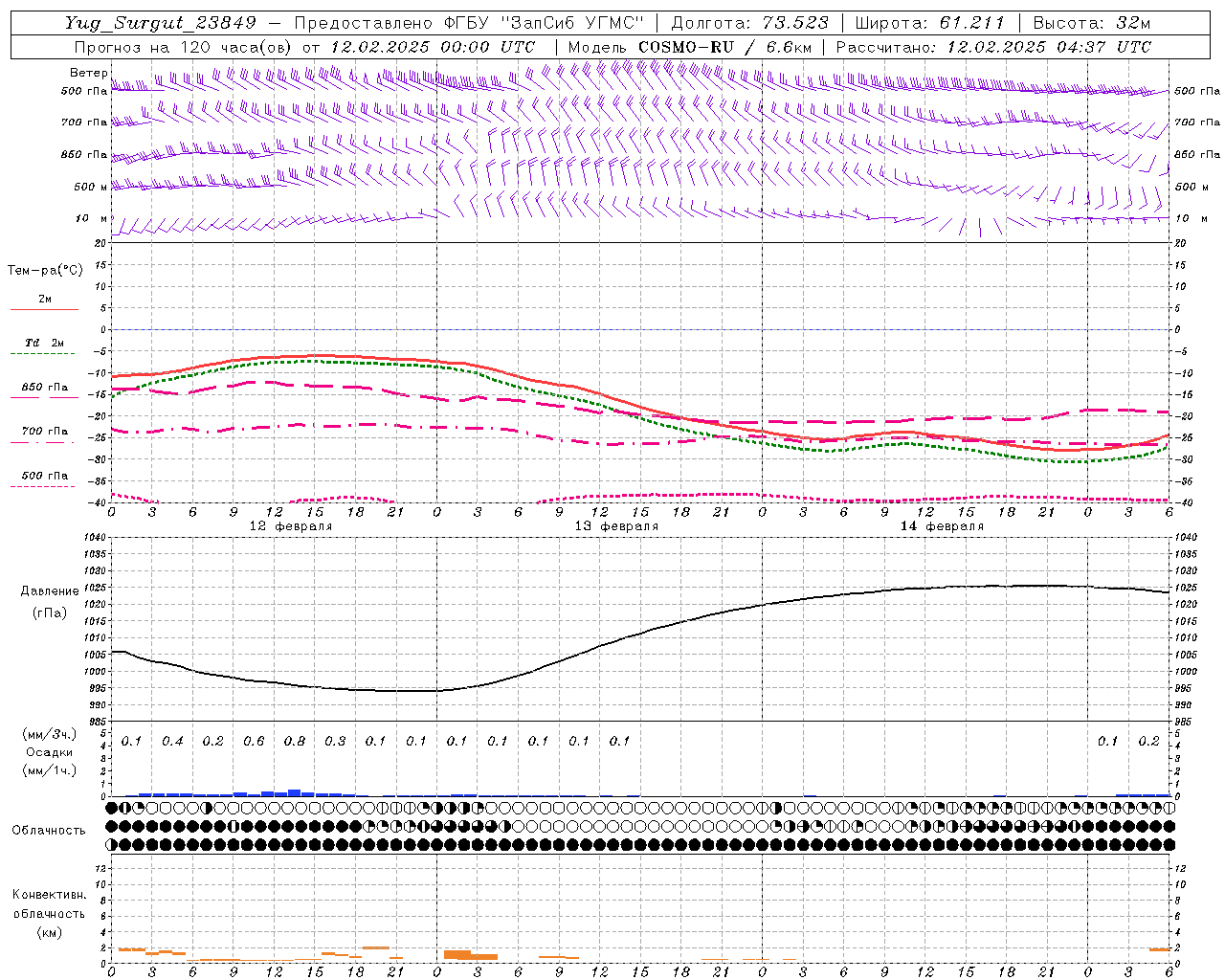Select the elevation label Высота: 32м

(x=1090, y=23)
